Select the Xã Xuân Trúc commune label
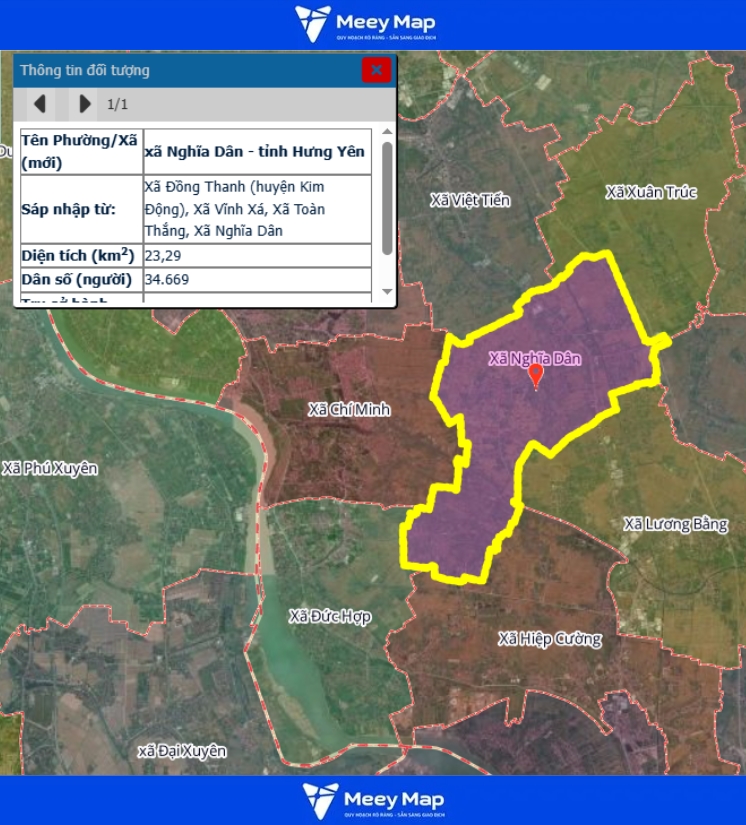The image size is (746, 825). point(651,192)
